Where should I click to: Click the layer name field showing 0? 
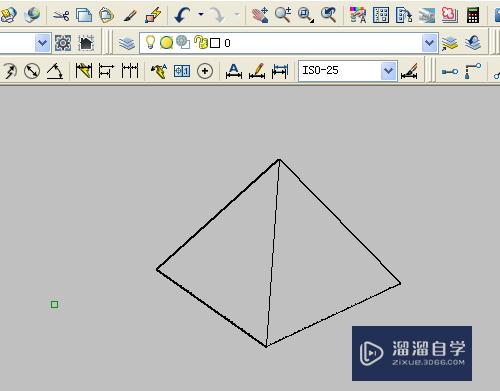click(x=227, y=43)
